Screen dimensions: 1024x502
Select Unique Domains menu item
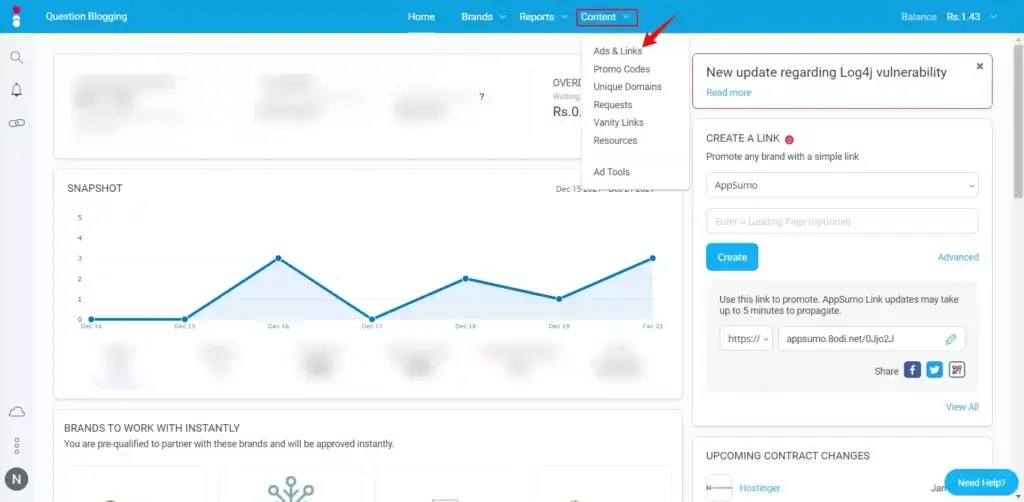(627, 87)
